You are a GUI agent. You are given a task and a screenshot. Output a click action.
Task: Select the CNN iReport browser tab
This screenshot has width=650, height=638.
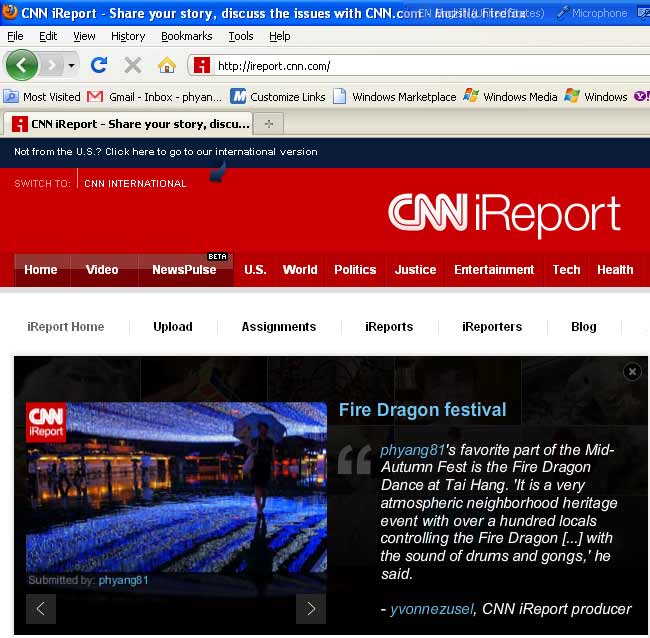(127, 124)
